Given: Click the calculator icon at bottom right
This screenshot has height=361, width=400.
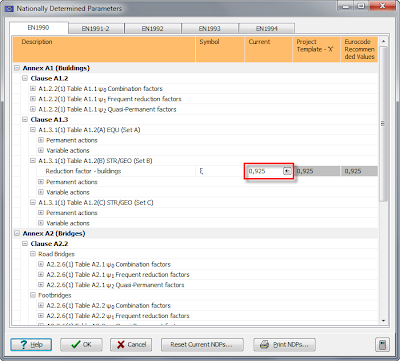Looking at the screenshot, I should (382, 345).
